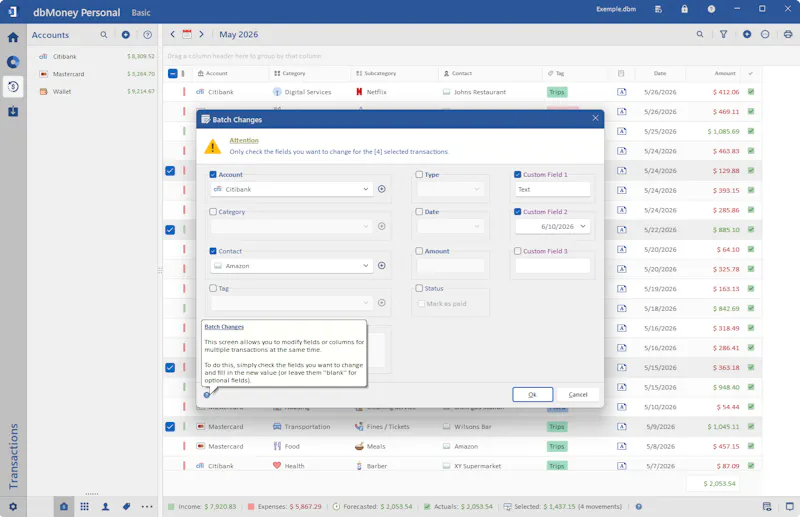Click the grid view icon in bottom tab bar
Image resolution: width=800 pixels, height=517 pixels.
[x=85, y=507]
